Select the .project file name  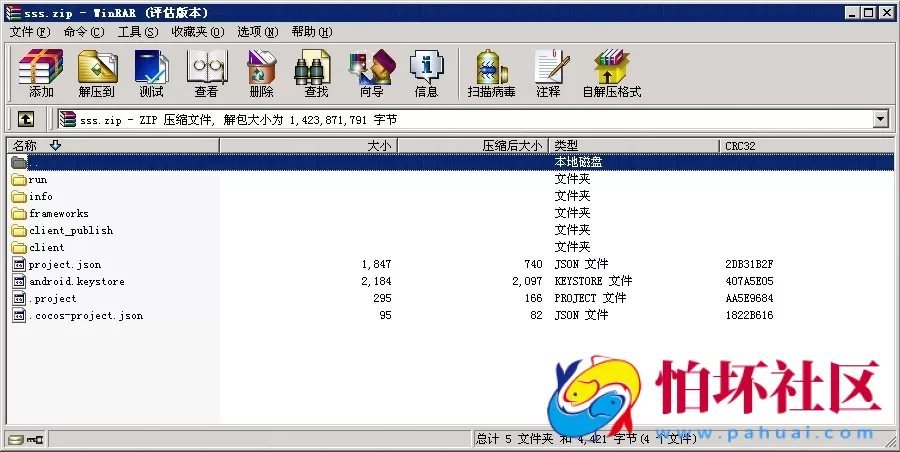(53, 299)
